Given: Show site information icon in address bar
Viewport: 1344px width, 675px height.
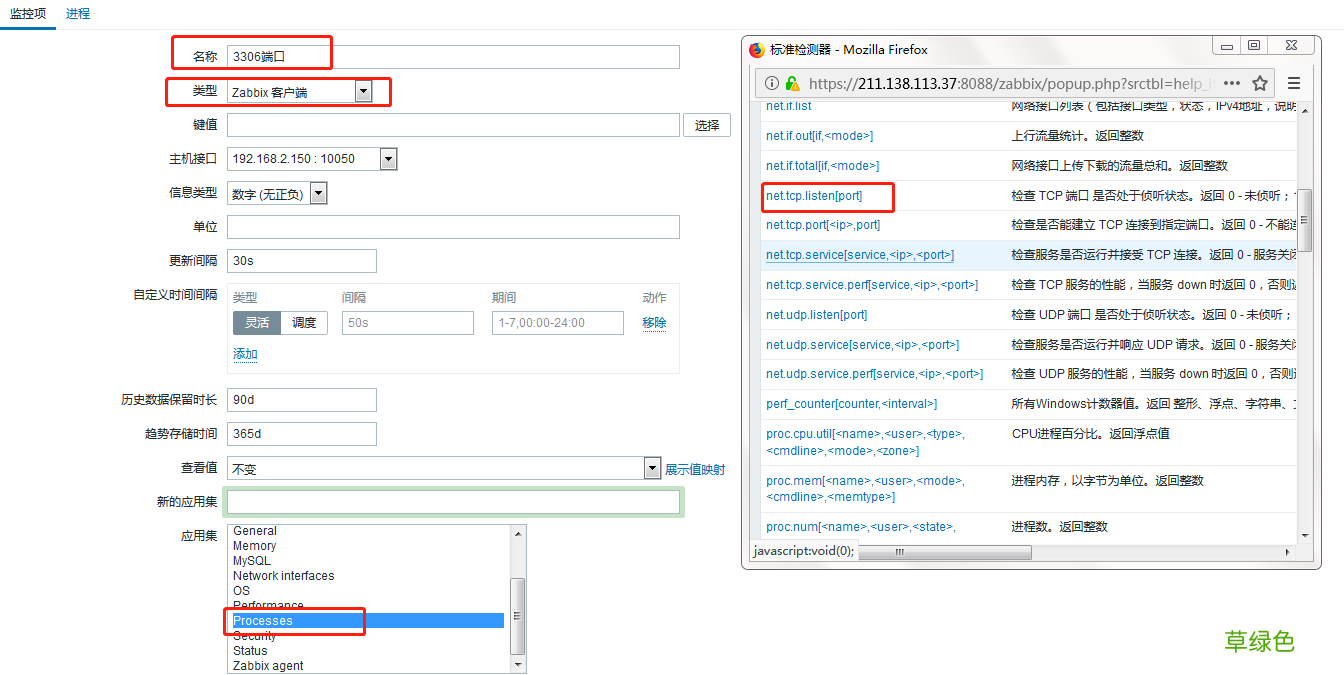Looking at the screenshot, I should [772, 83].
